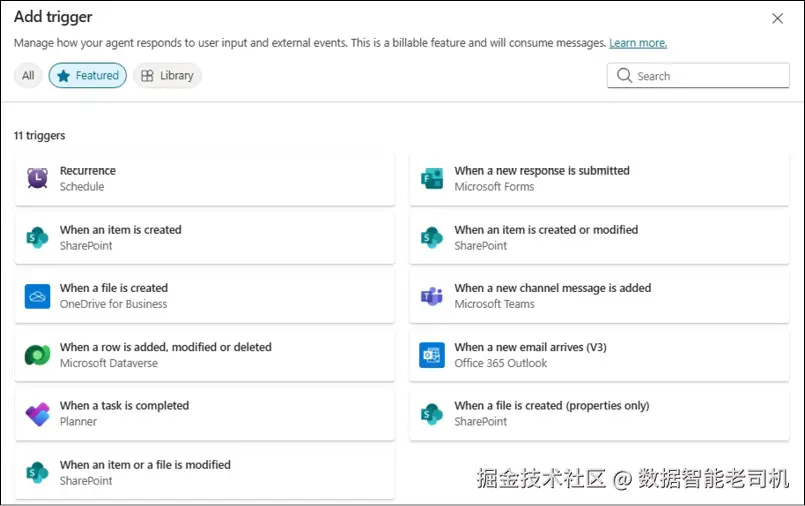Click SharePoint icon beside 'item is created or modified'
The height and width of the screenshot is (506, 805).
click(432, 237)
